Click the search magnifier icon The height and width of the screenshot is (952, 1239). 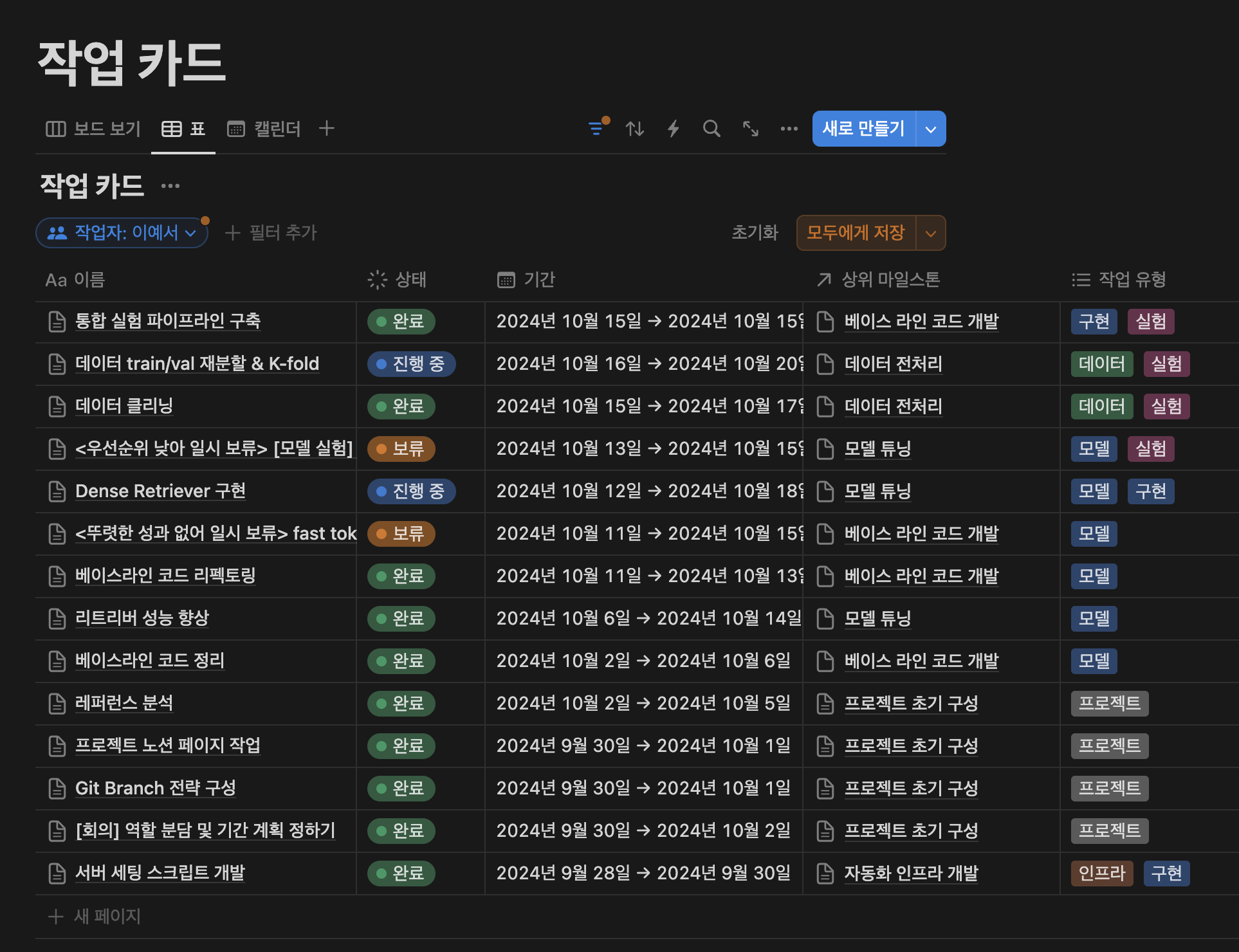(711, 129)
